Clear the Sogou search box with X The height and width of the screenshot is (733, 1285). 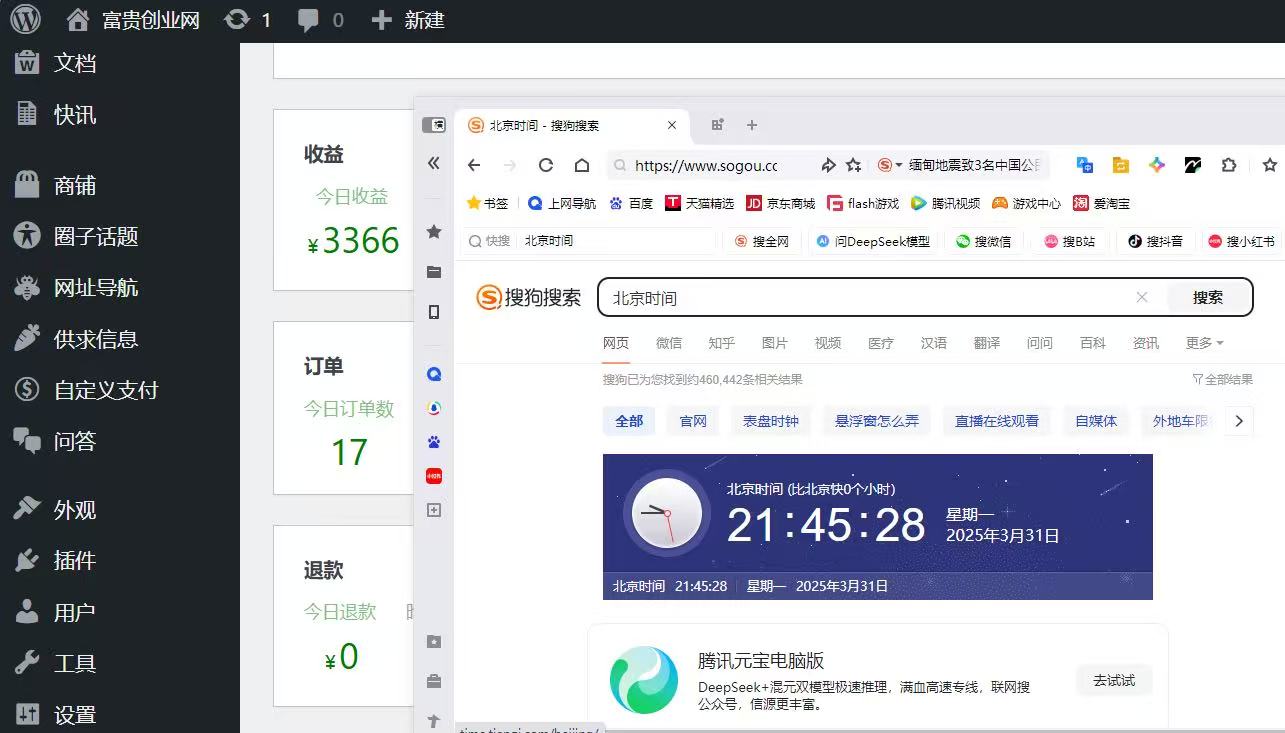[x=1142, y=297]
